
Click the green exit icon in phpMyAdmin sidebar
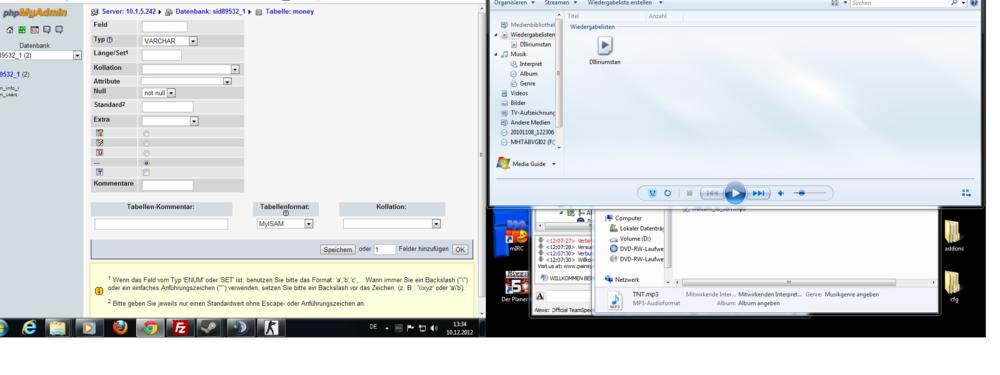point(22,30)
